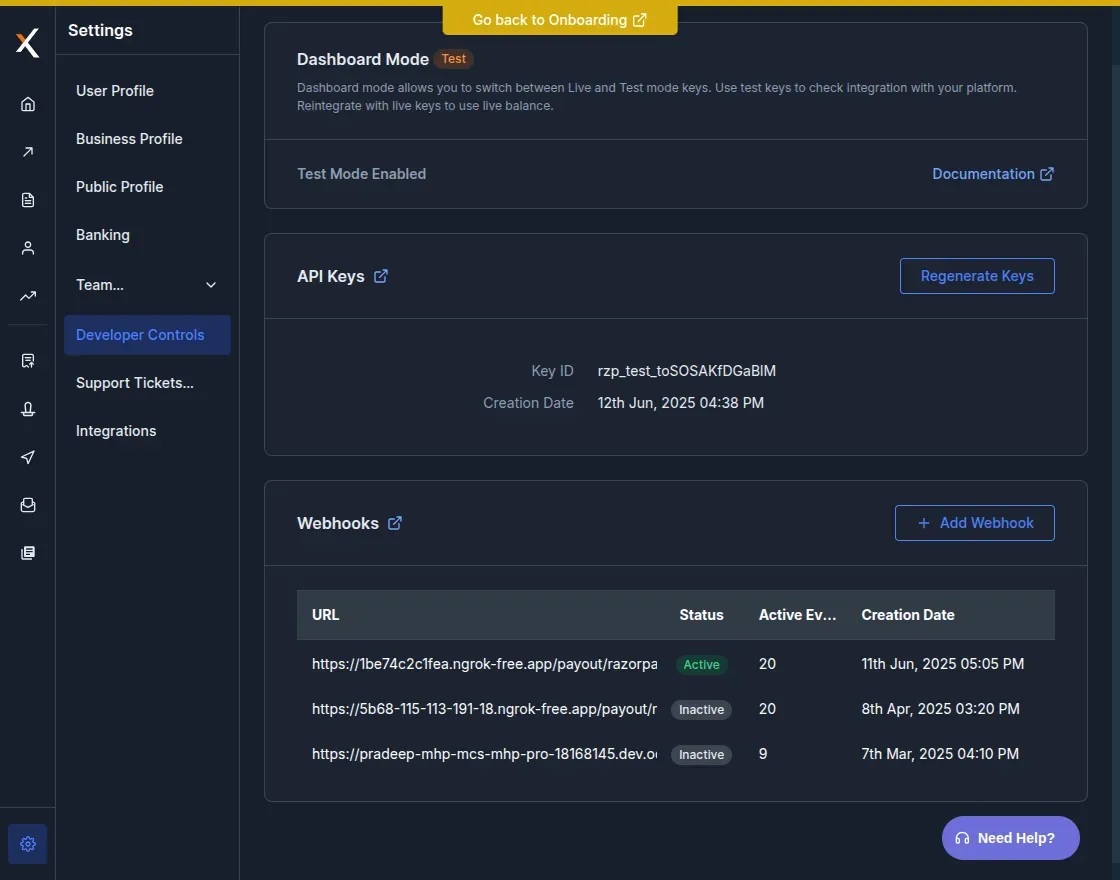
Task: Open the Reports document icon
Action: (27, 199)
